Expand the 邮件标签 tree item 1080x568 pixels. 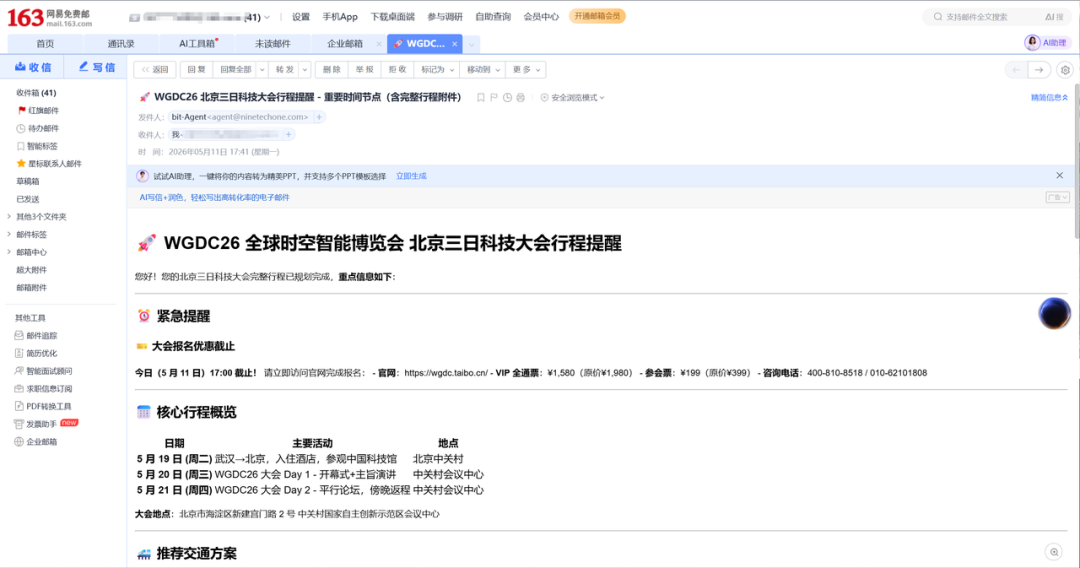(9, 234)
